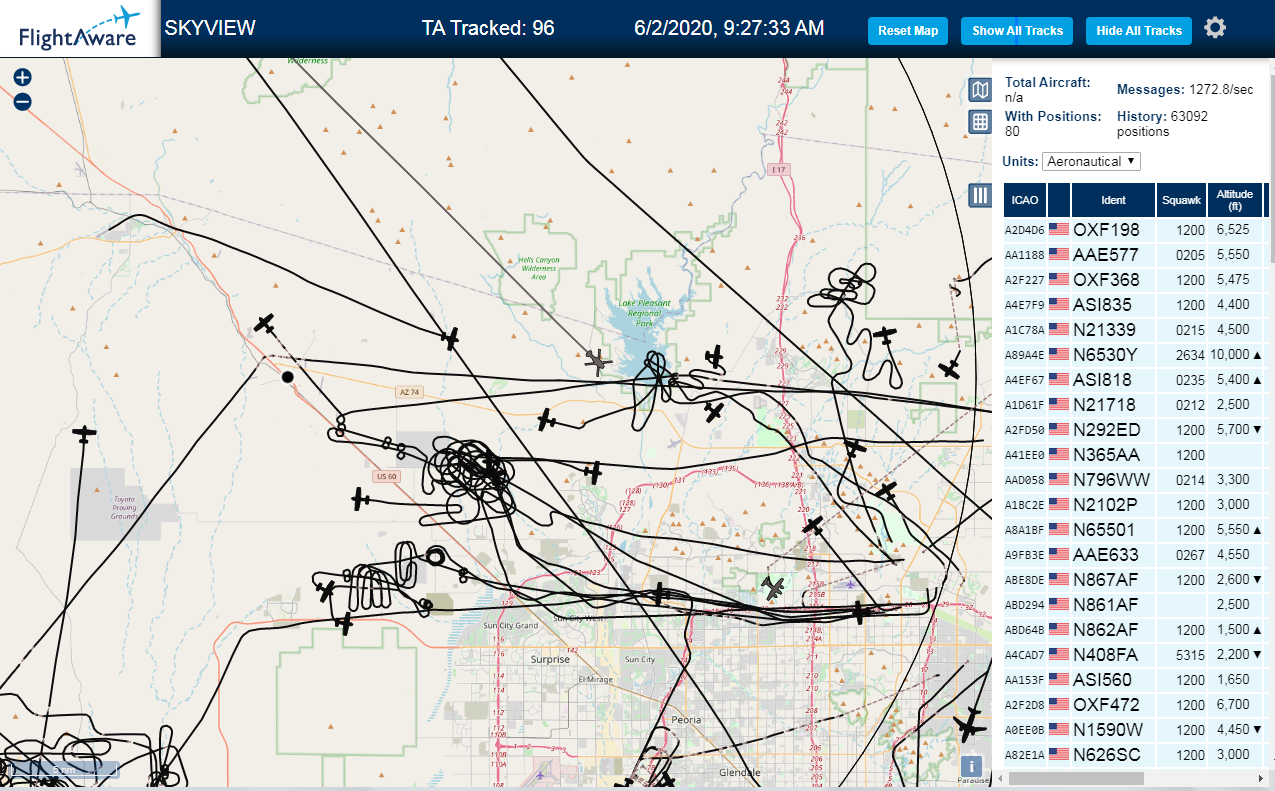Click the date and time display
The width and height of the screenshot is (1275, 791).
pos(729,28)
